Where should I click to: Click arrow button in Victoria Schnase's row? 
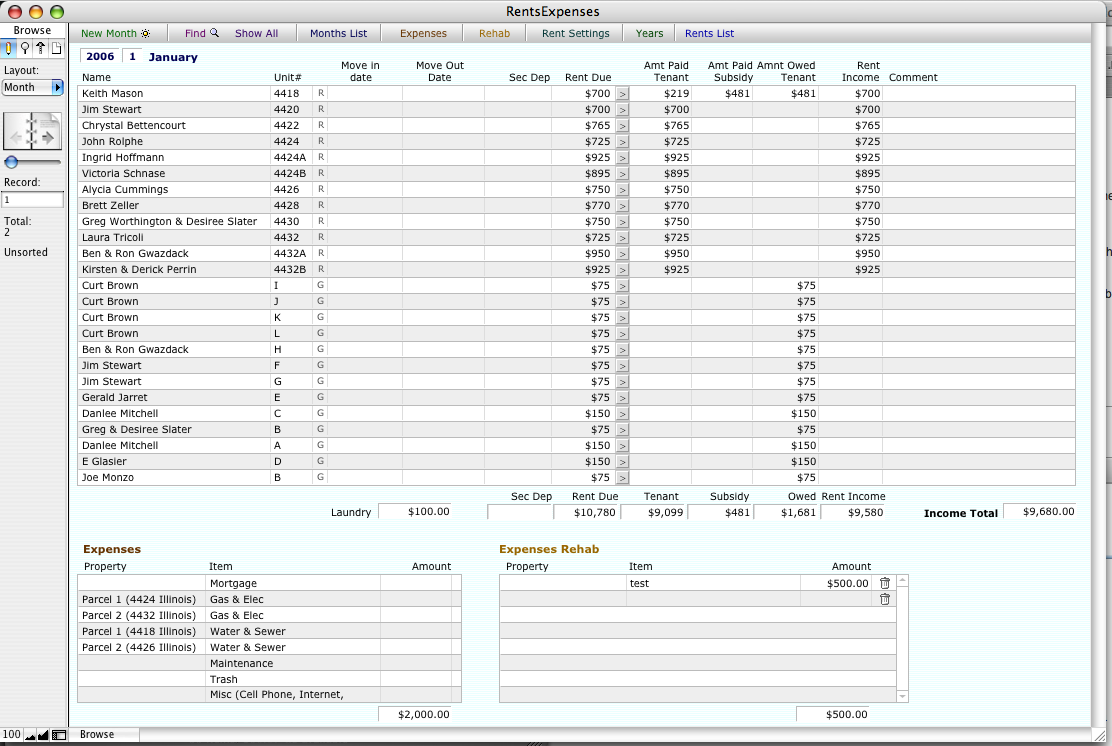[622, 174]
